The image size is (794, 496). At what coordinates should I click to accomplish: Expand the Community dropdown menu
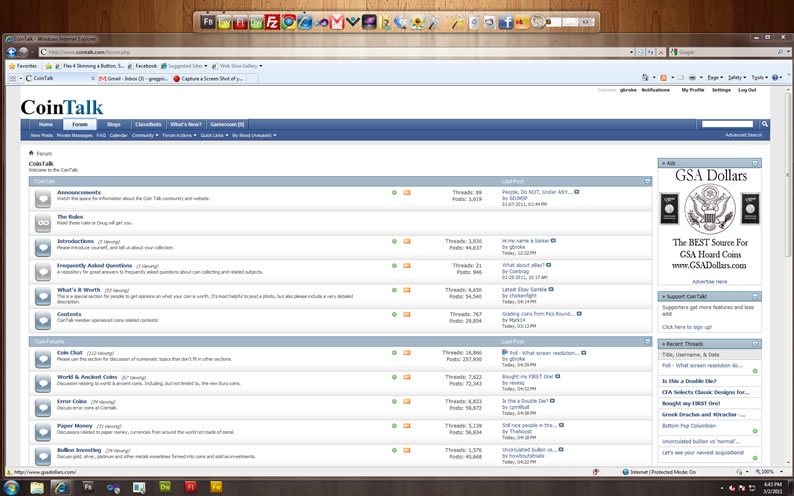point(144,135)
